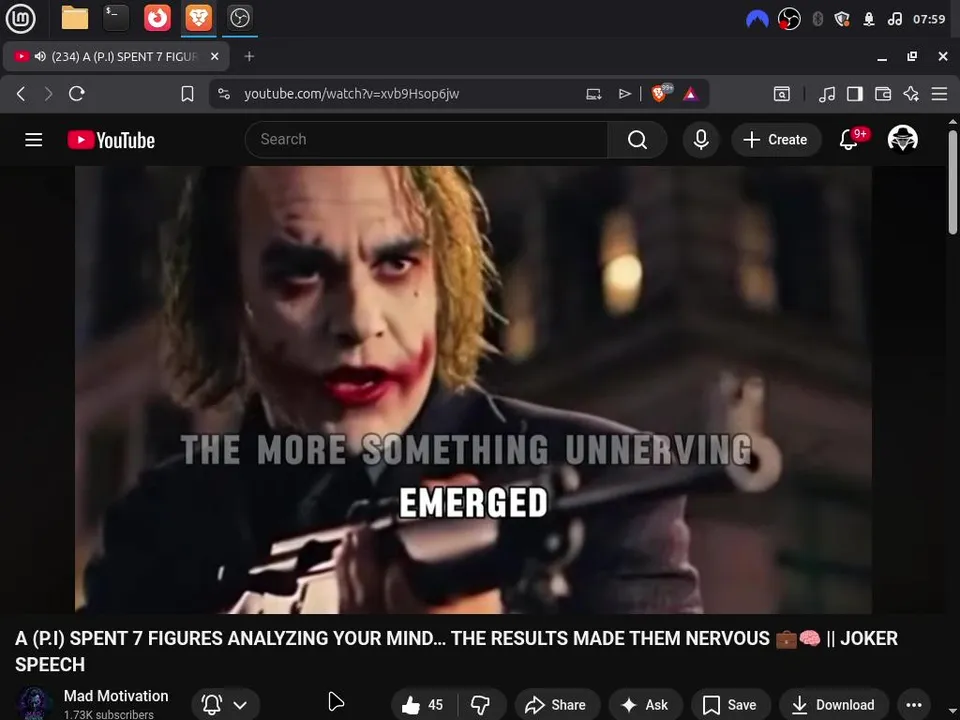Click the Download button
This screenshot has height=720, width=960.
(x=833, y=705)
